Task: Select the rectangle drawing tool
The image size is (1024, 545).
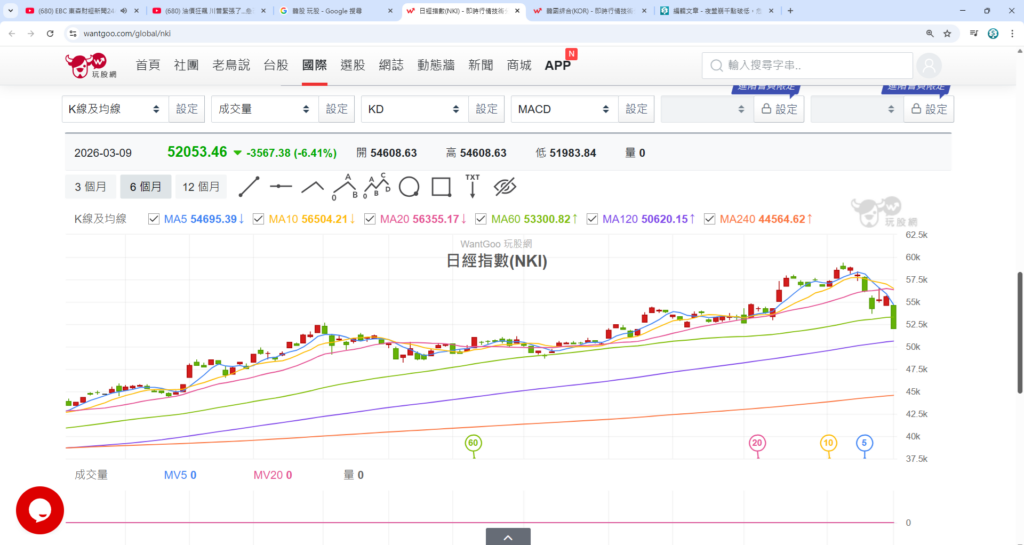Action: [x=440, y=186]
